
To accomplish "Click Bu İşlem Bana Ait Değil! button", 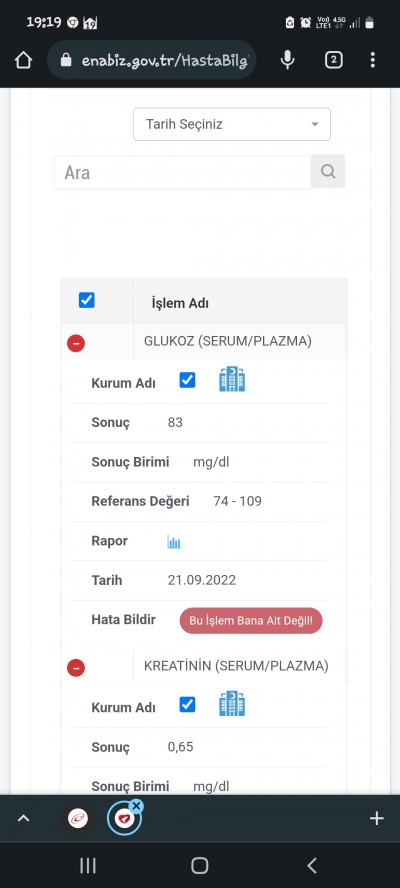I will pos(250,621).
